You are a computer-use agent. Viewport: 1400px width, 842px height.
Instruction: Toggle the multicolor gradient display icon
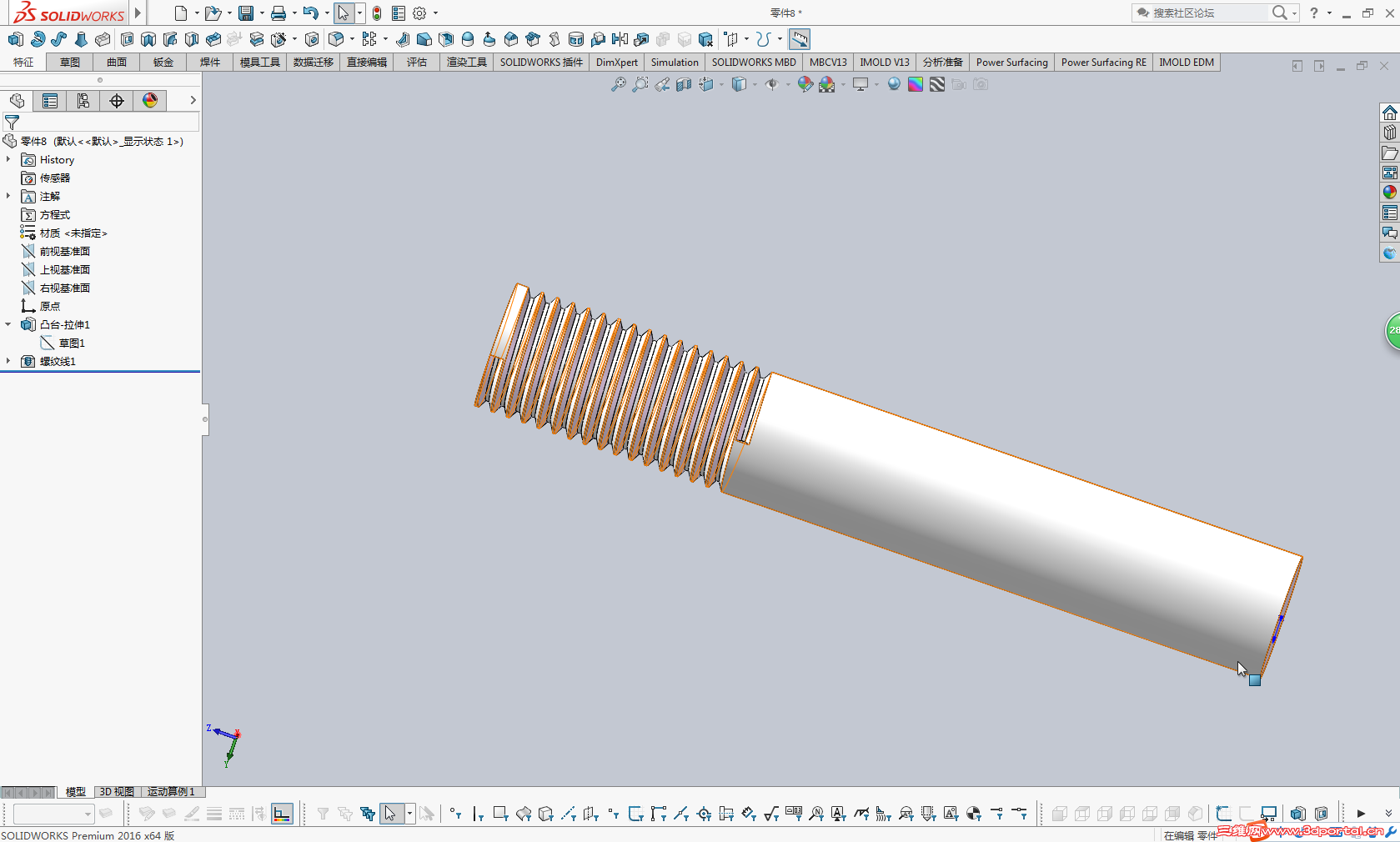click(x=916, y=84)
